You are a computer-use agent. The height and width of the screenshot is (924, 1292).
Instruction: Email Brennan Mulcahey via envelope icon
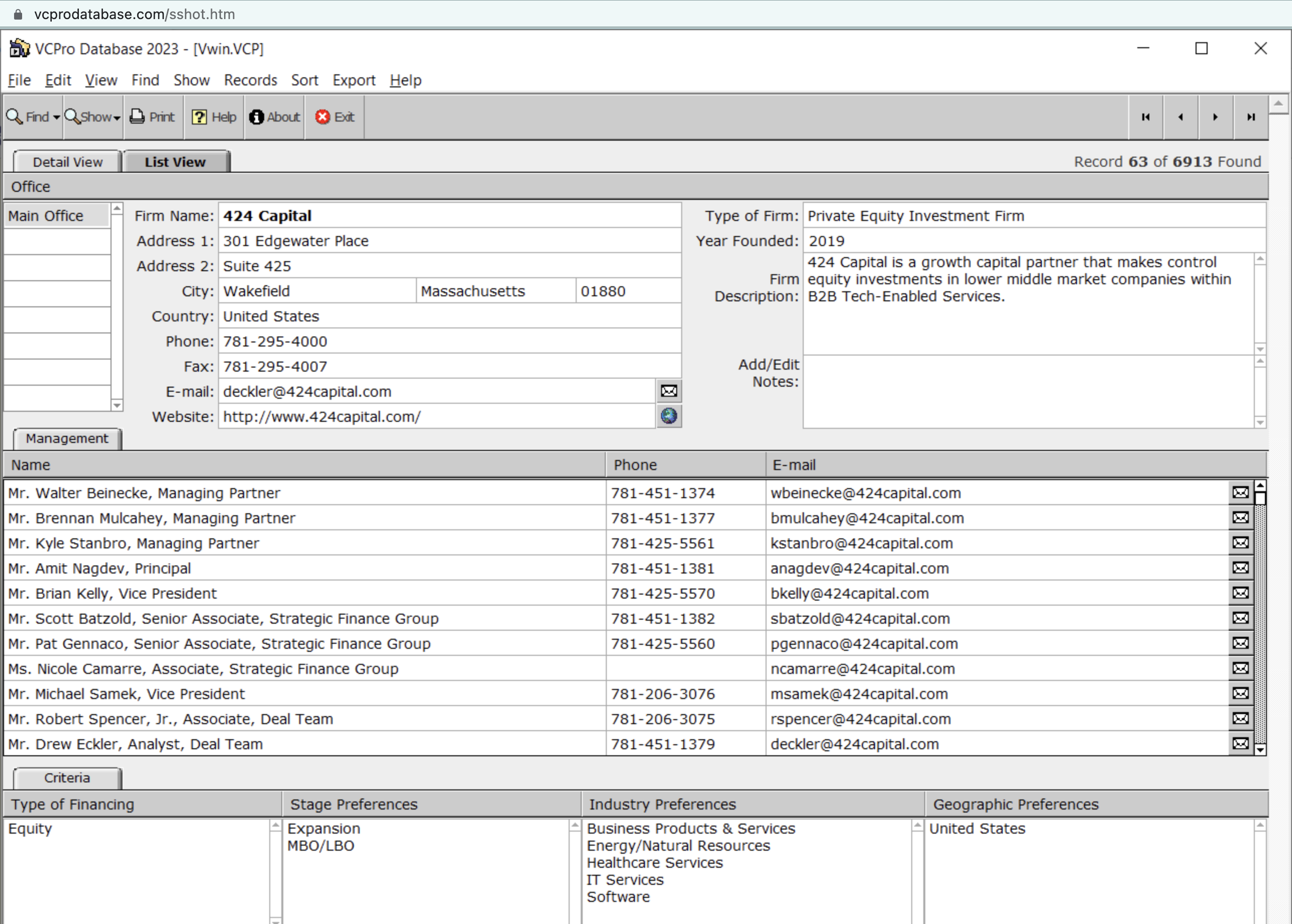point(1240,517)
